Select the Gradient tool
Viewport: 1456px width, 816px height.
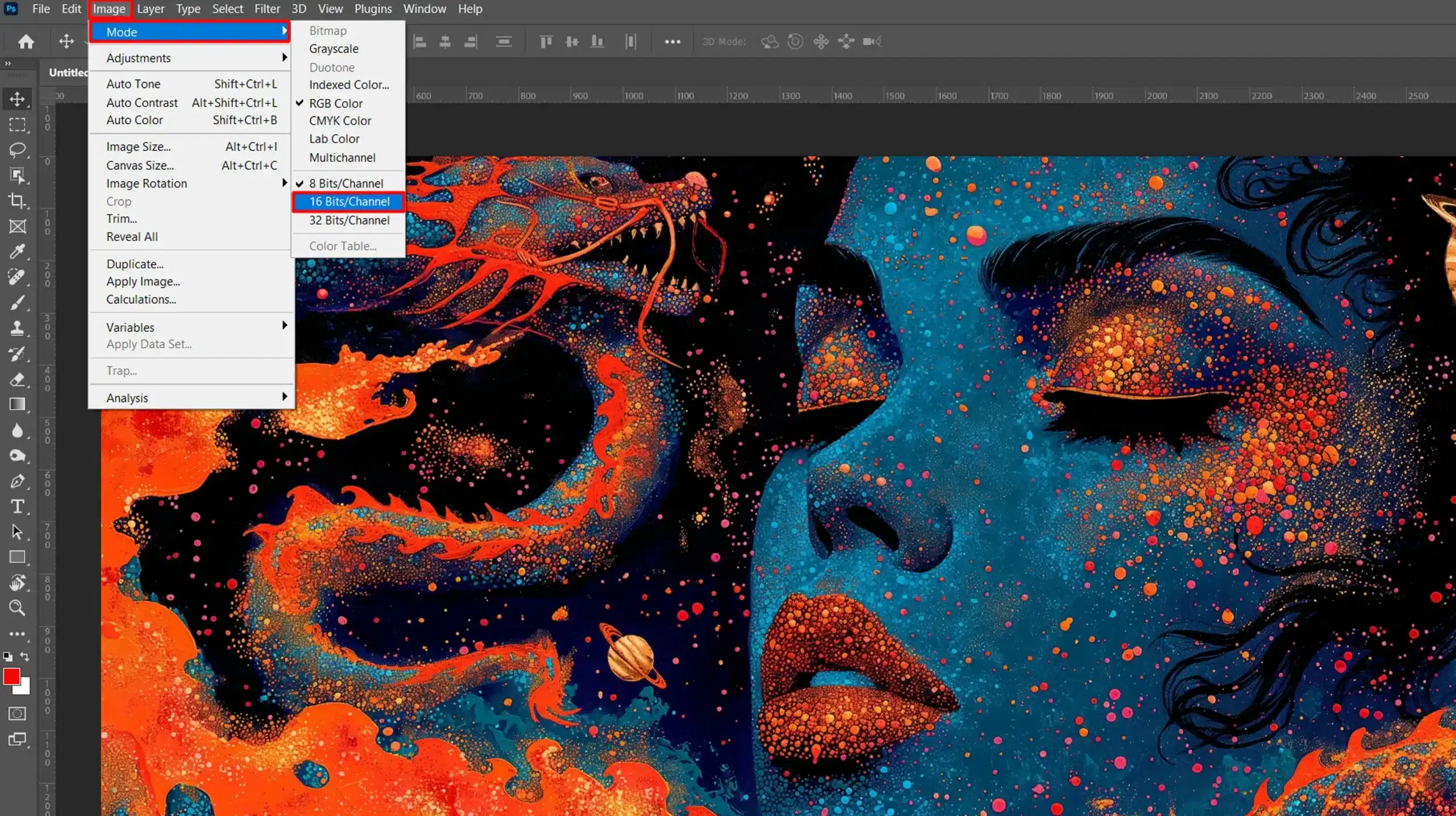tap(17, 404)
